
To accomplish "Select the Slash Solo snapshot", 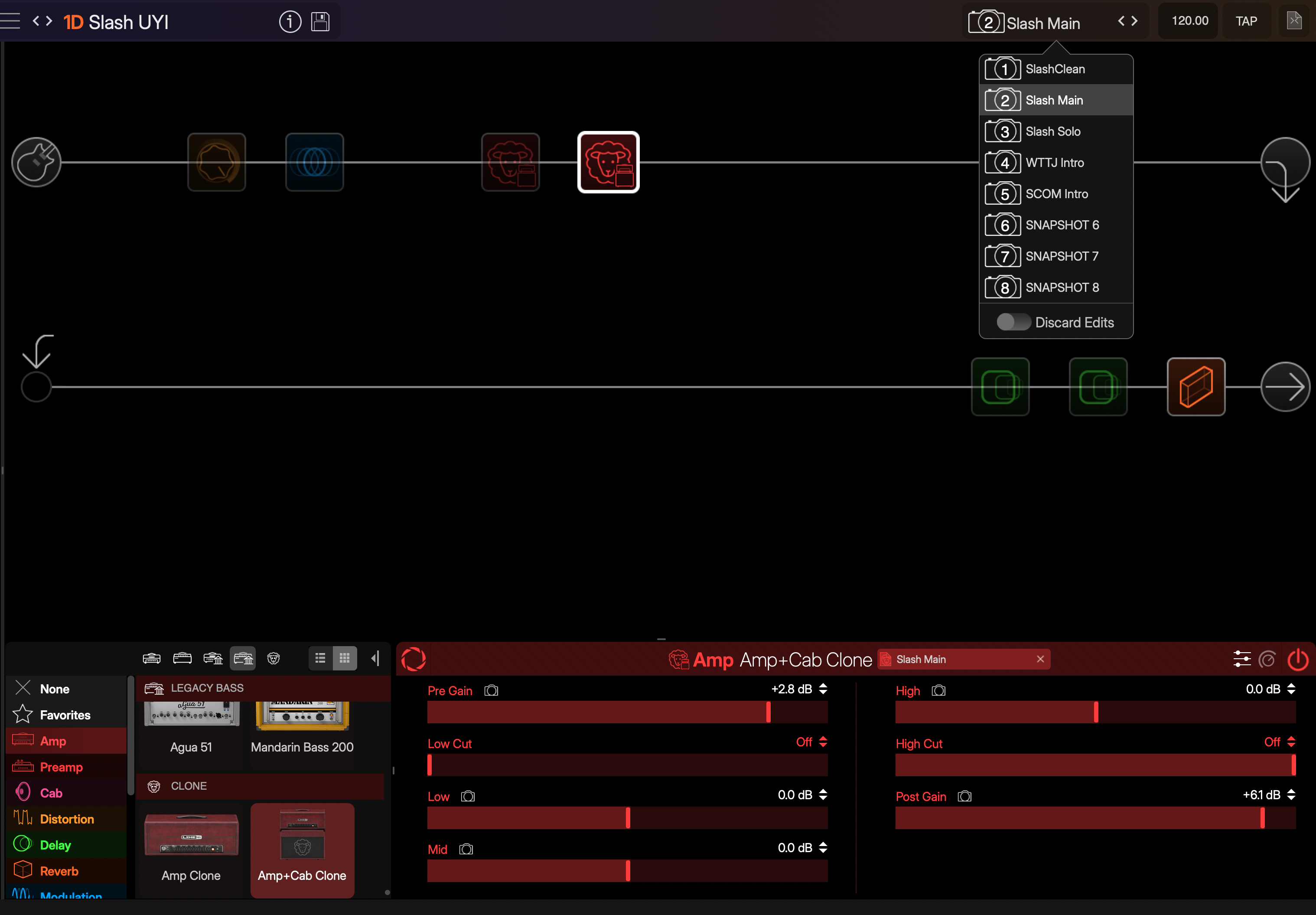I will (1056, 131).
